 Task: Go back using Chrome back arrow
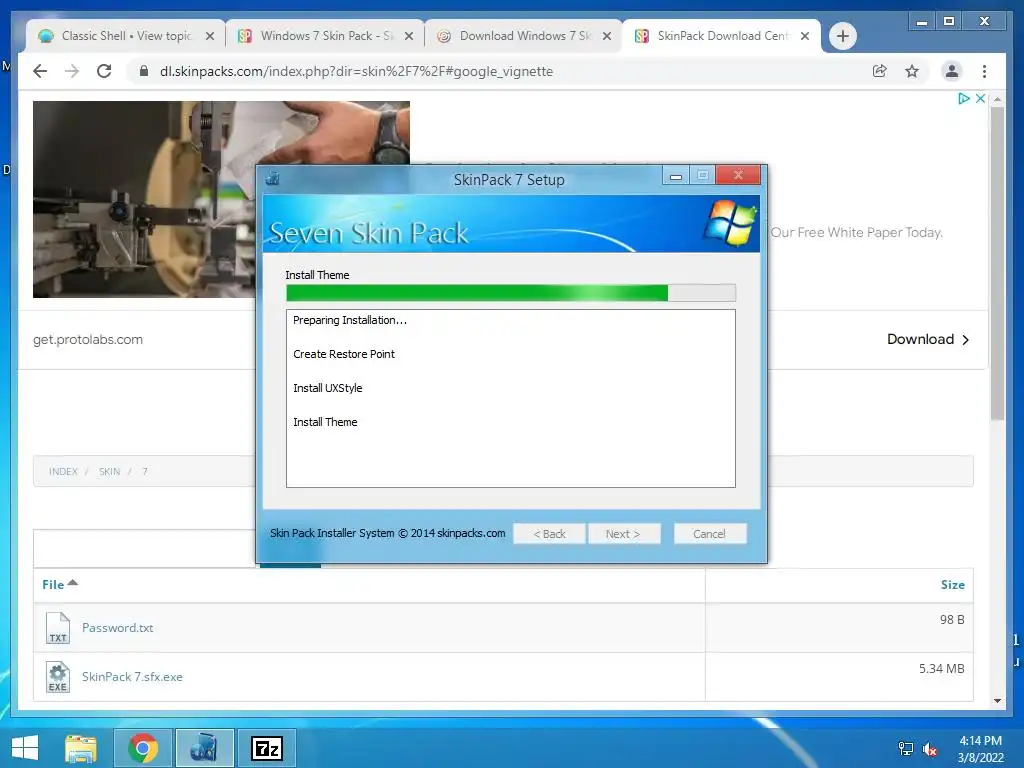click(40, 71)
